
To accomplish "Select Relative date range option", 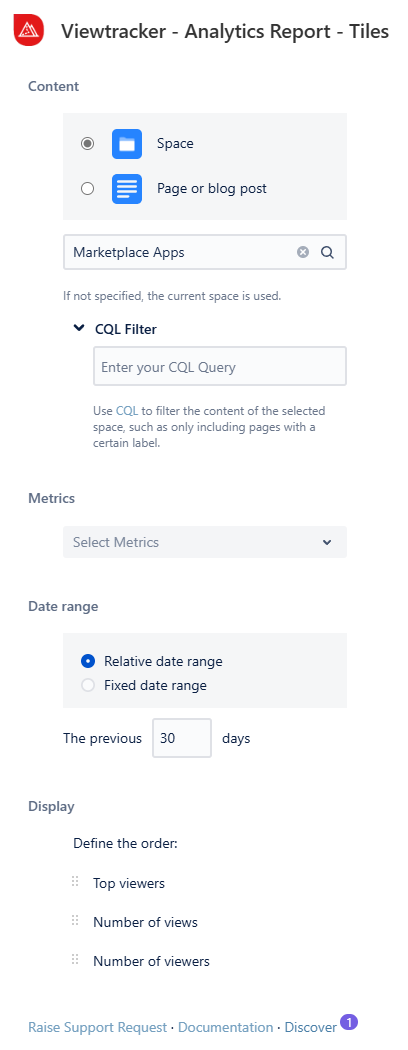I will click(x=88, y=661).
